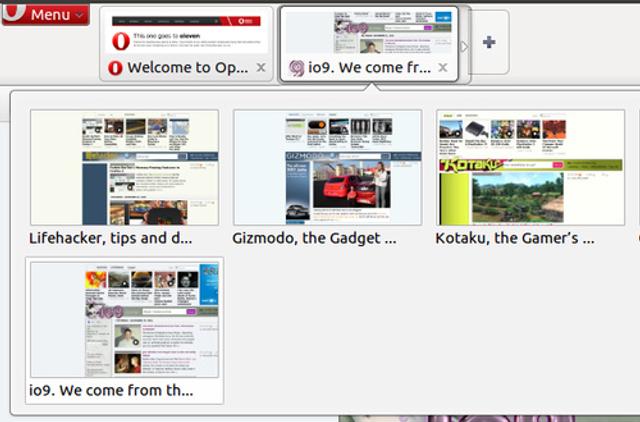640x422 pixels.
Task: Select the io9 tab stack
Action: coord(369,44)
